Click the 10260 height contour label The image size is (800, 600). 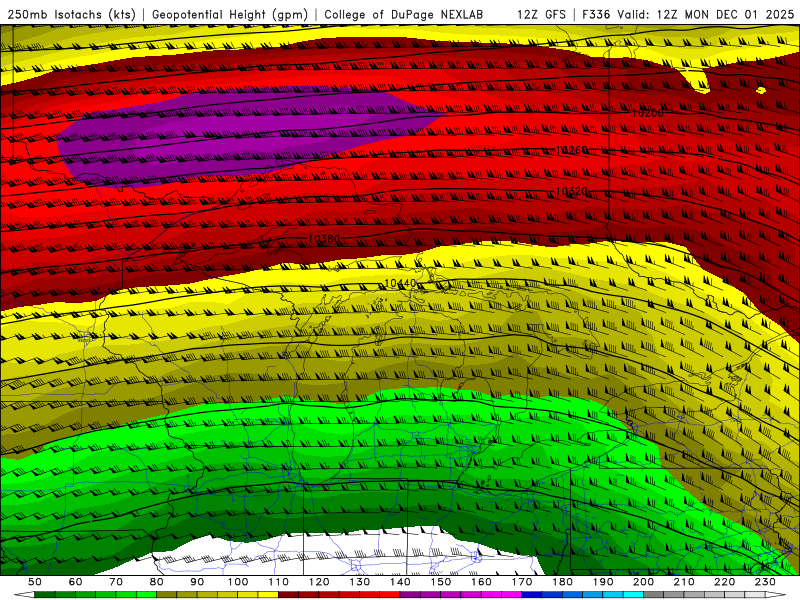(571, 150)
